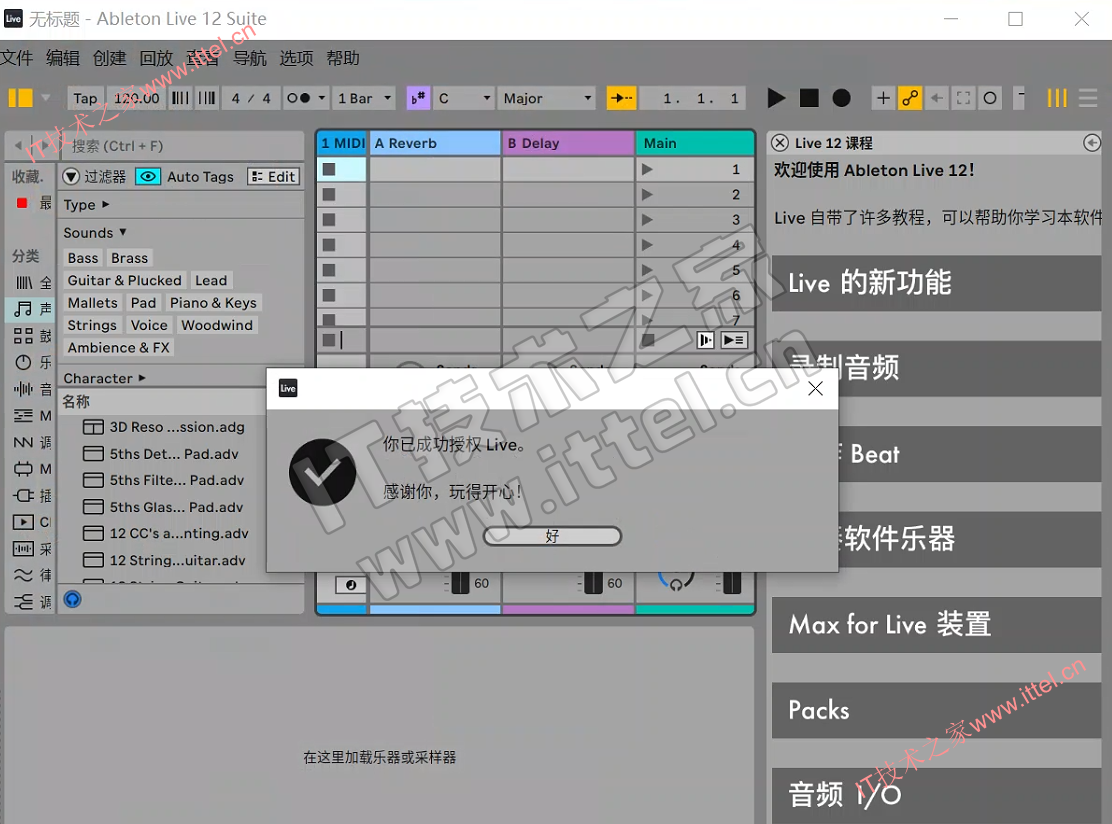Toggle the Auto Tags eye button

click(x=148, y=177)
